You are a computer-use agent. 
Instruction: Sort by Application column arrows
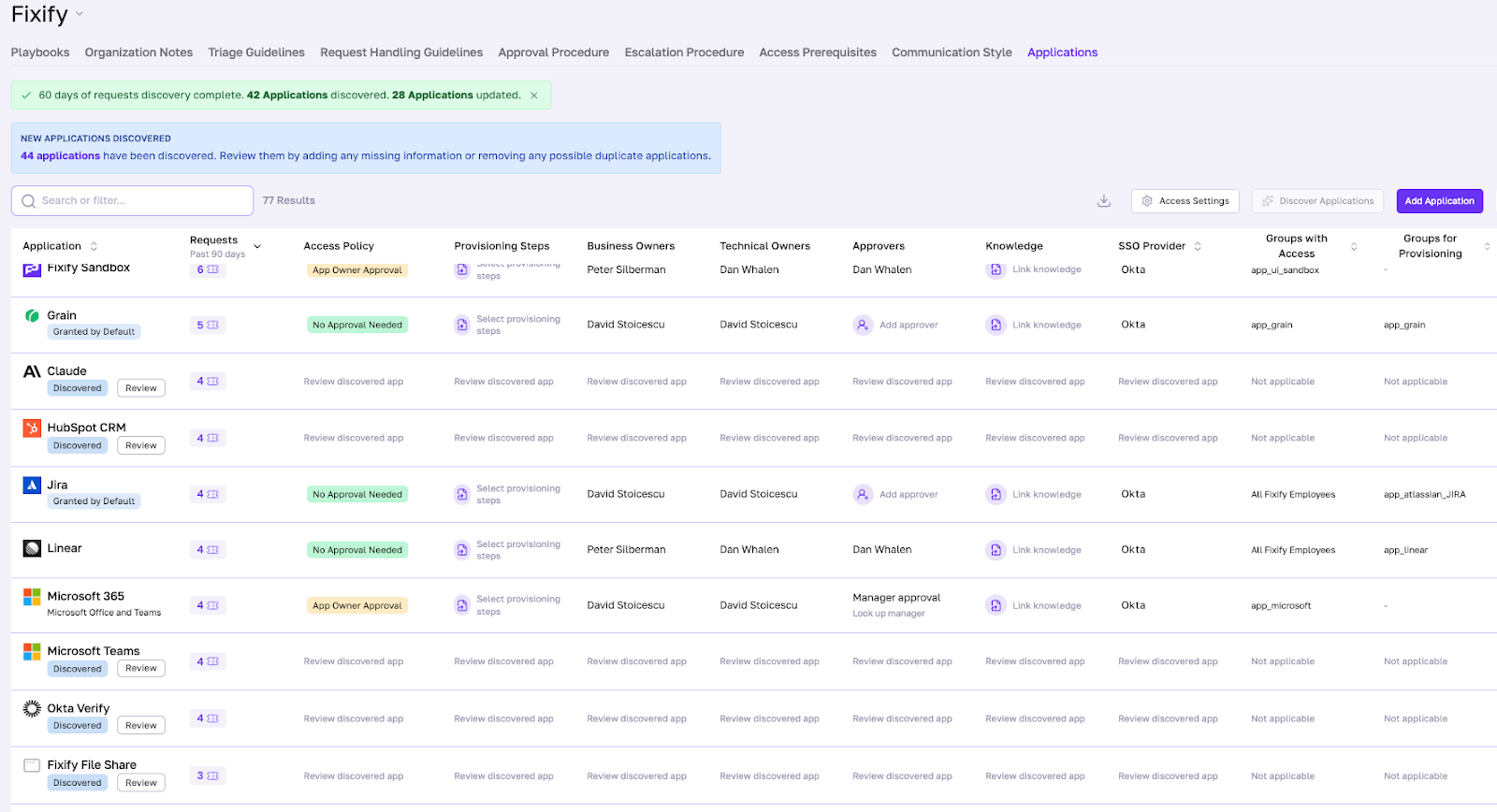click(x=94, y=247)
